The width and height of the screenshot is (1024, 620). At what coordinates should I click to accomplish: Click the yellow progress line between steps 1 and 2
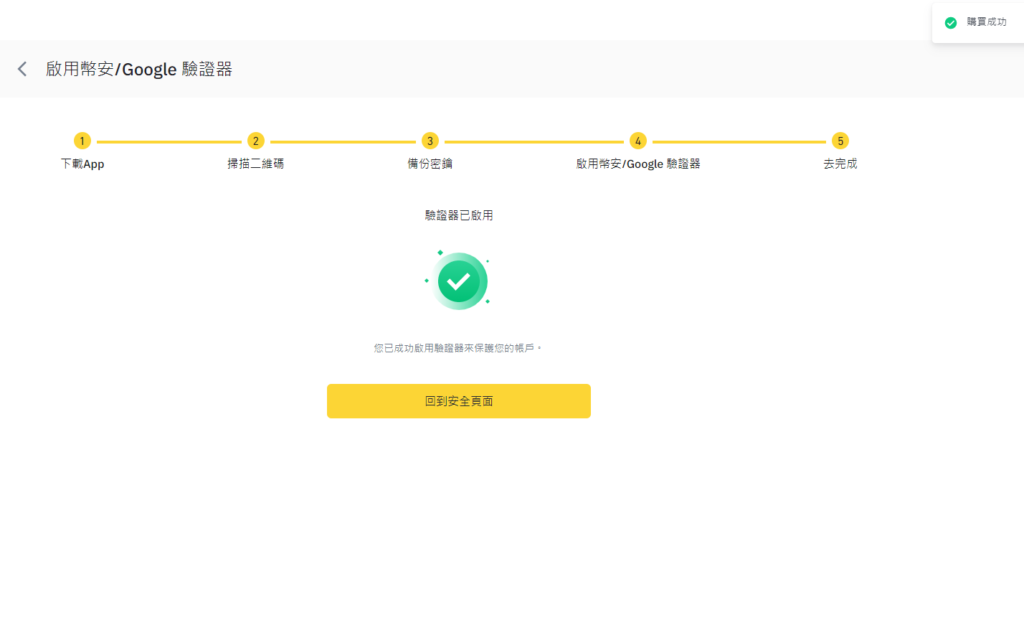coord(169,141)
